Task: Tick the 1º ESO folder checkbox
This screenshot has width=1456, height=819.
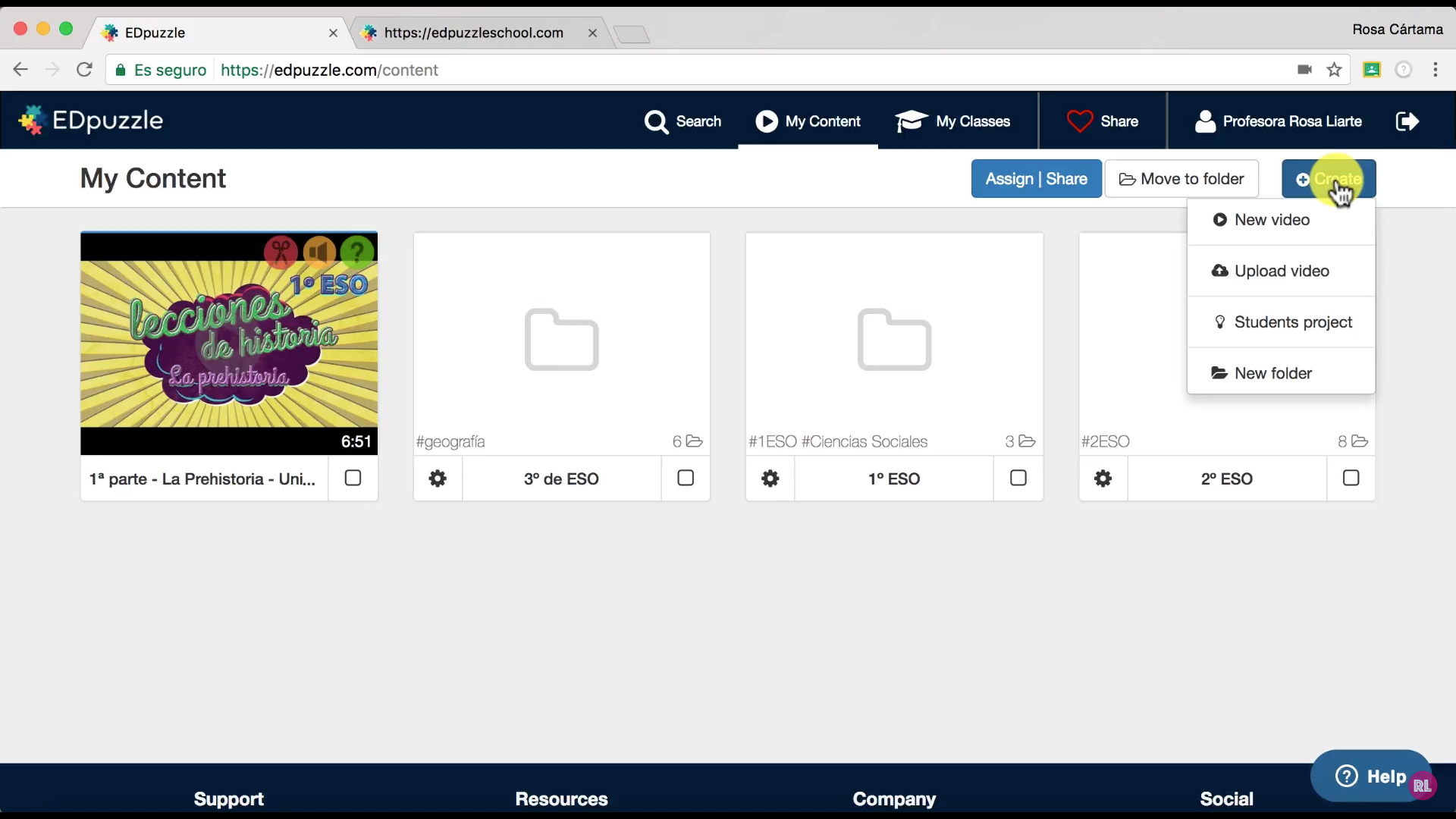Action: point(1018,478)
